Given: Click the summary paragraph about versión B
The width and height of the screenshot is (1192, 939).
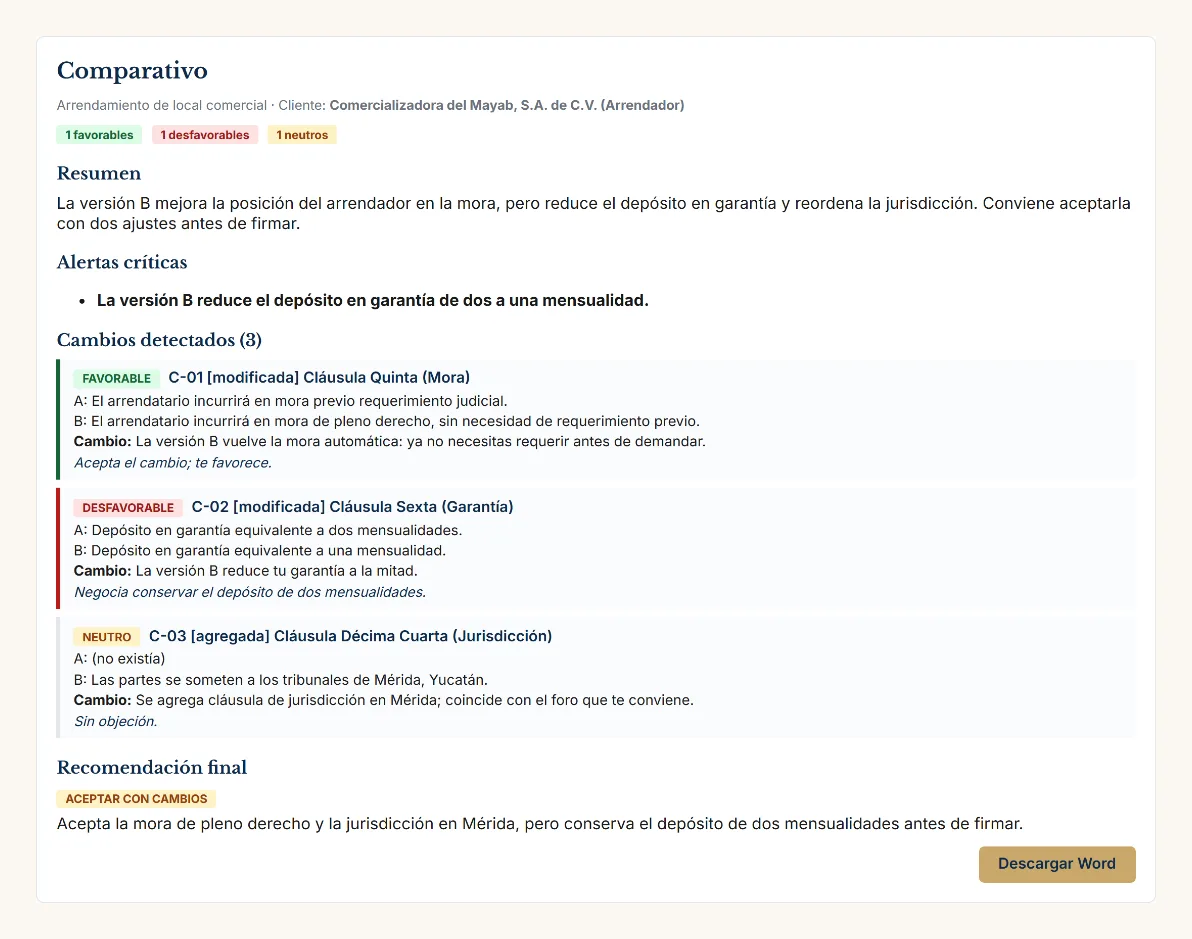Looking at the screenshot, I should pos(594,213).
